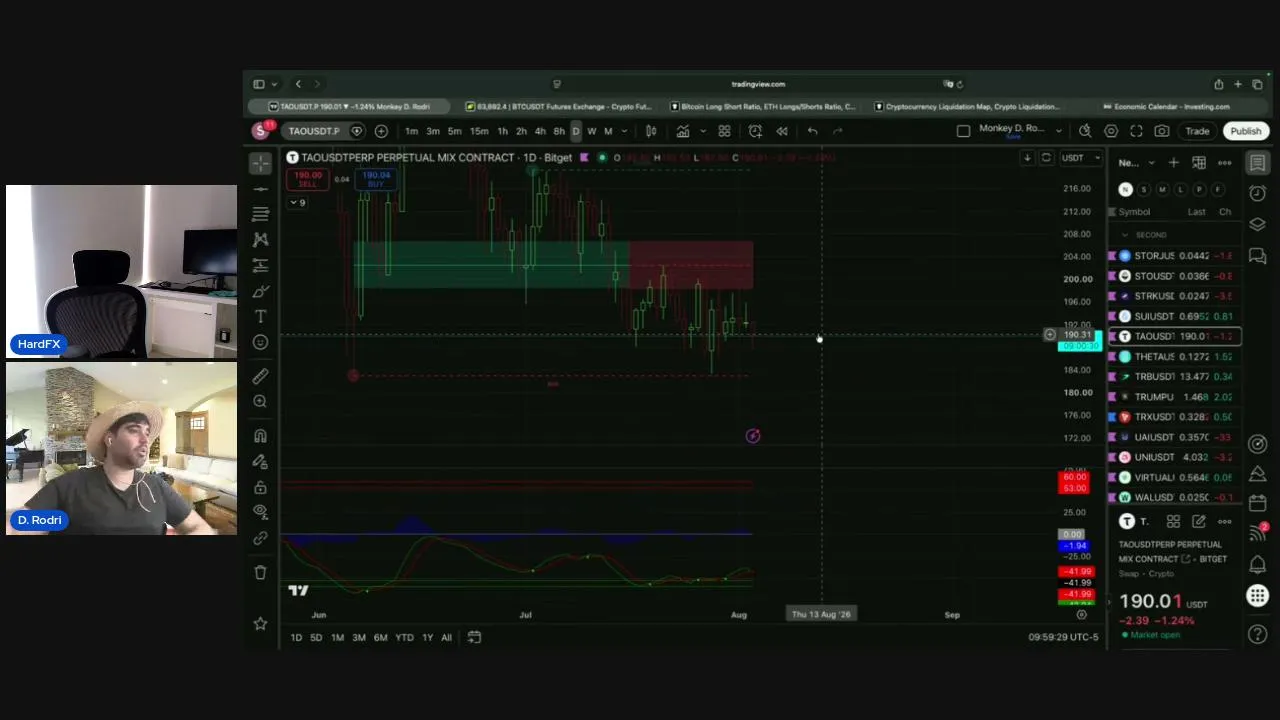The width and height of the screenshot is (1280, 720).
Task: Create an alert from the toolbar
Action: [755, 131]
